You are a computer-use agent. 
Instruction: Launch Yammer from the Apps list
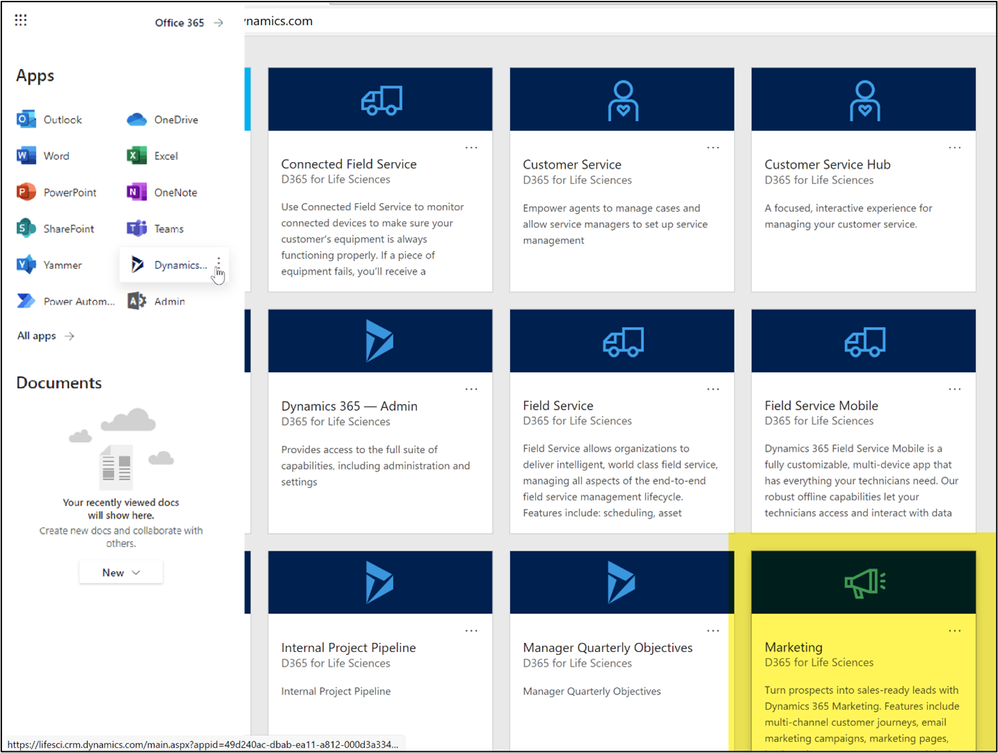click(50, 265)
